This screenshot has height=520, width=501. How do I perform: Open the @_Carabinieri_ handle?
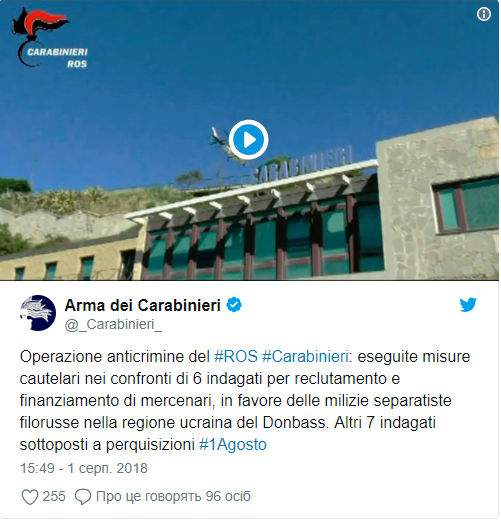pos(113,324)
